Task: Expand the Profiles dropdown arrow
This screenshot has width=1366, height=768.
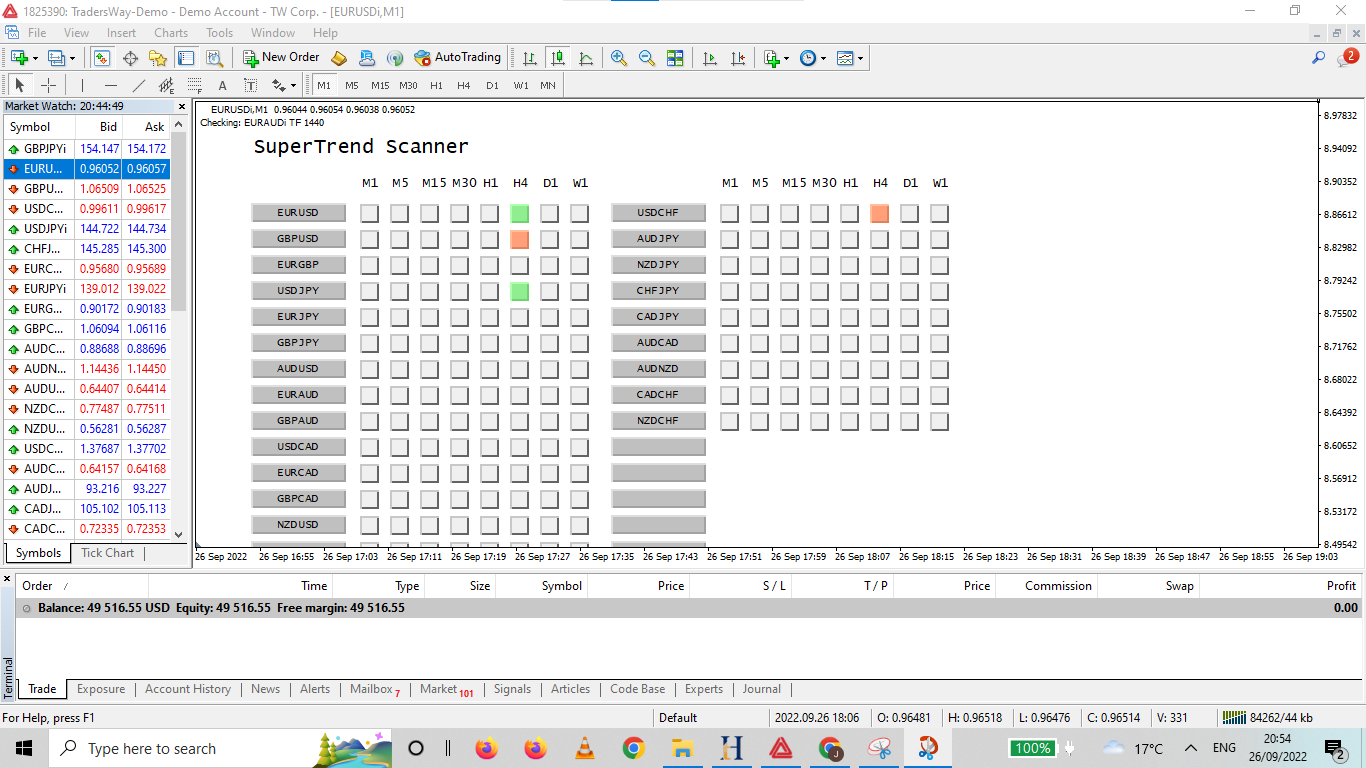Action: (x=73, y=58)
